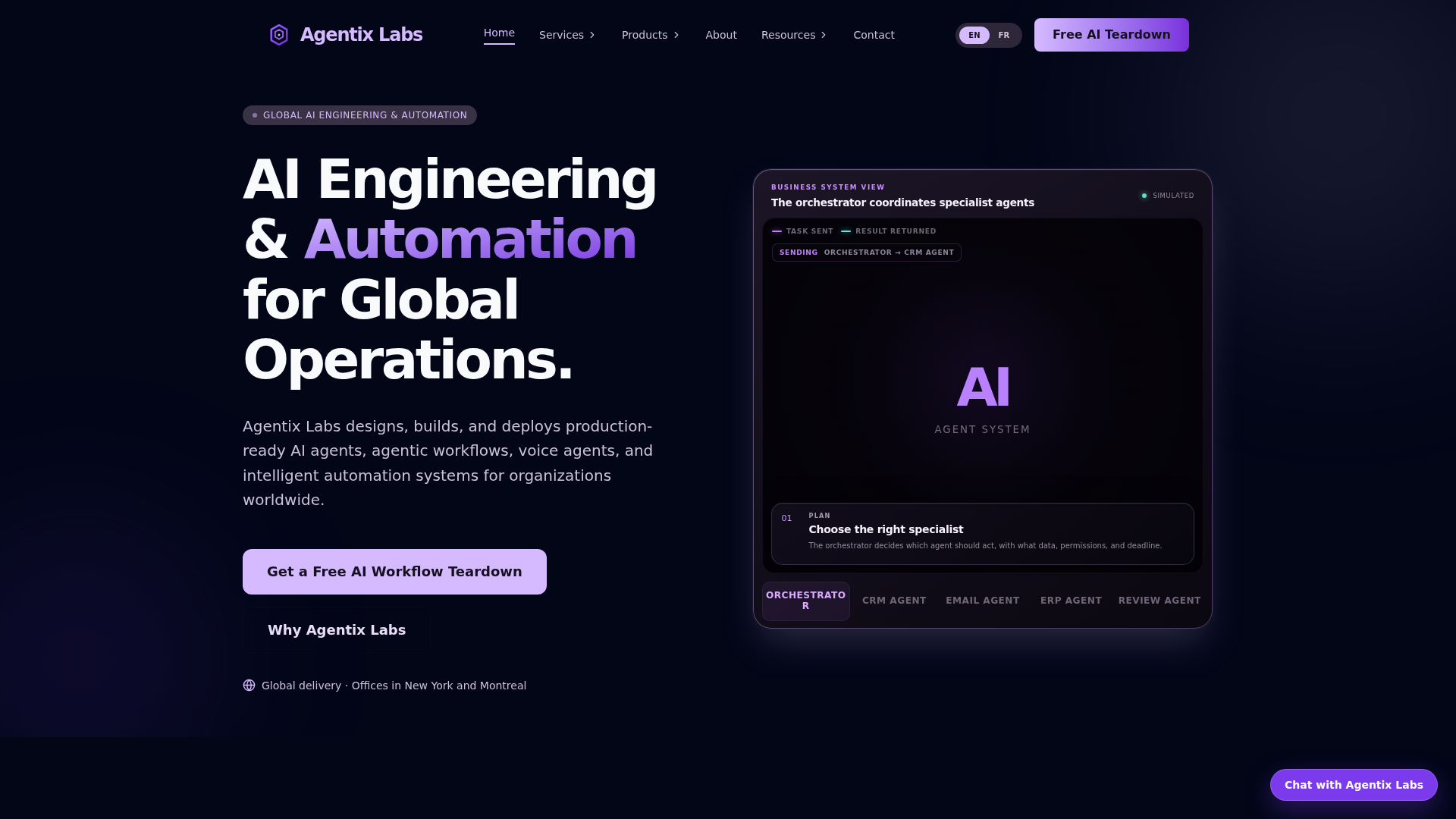
Task: Select the Orchestrator tab
Action: point(806,601)
